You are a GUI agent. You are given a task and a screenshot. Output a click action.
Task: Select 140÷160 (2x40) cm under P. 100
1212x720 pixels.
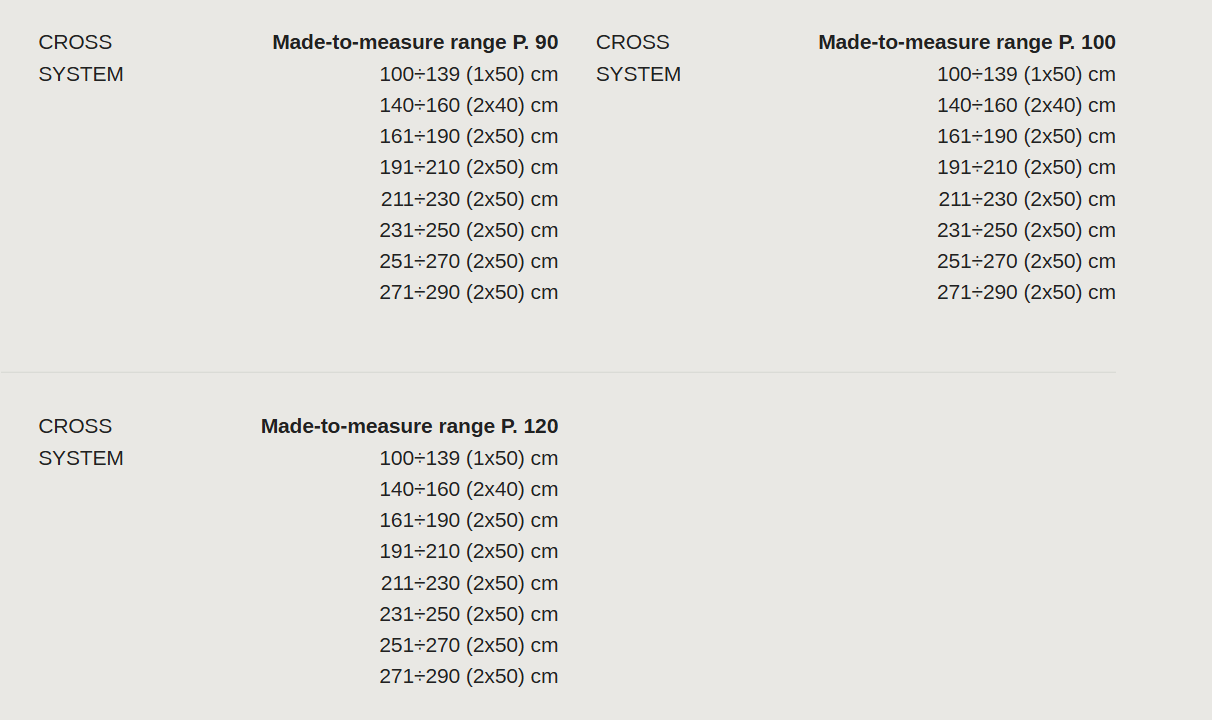coord(1026,105)
